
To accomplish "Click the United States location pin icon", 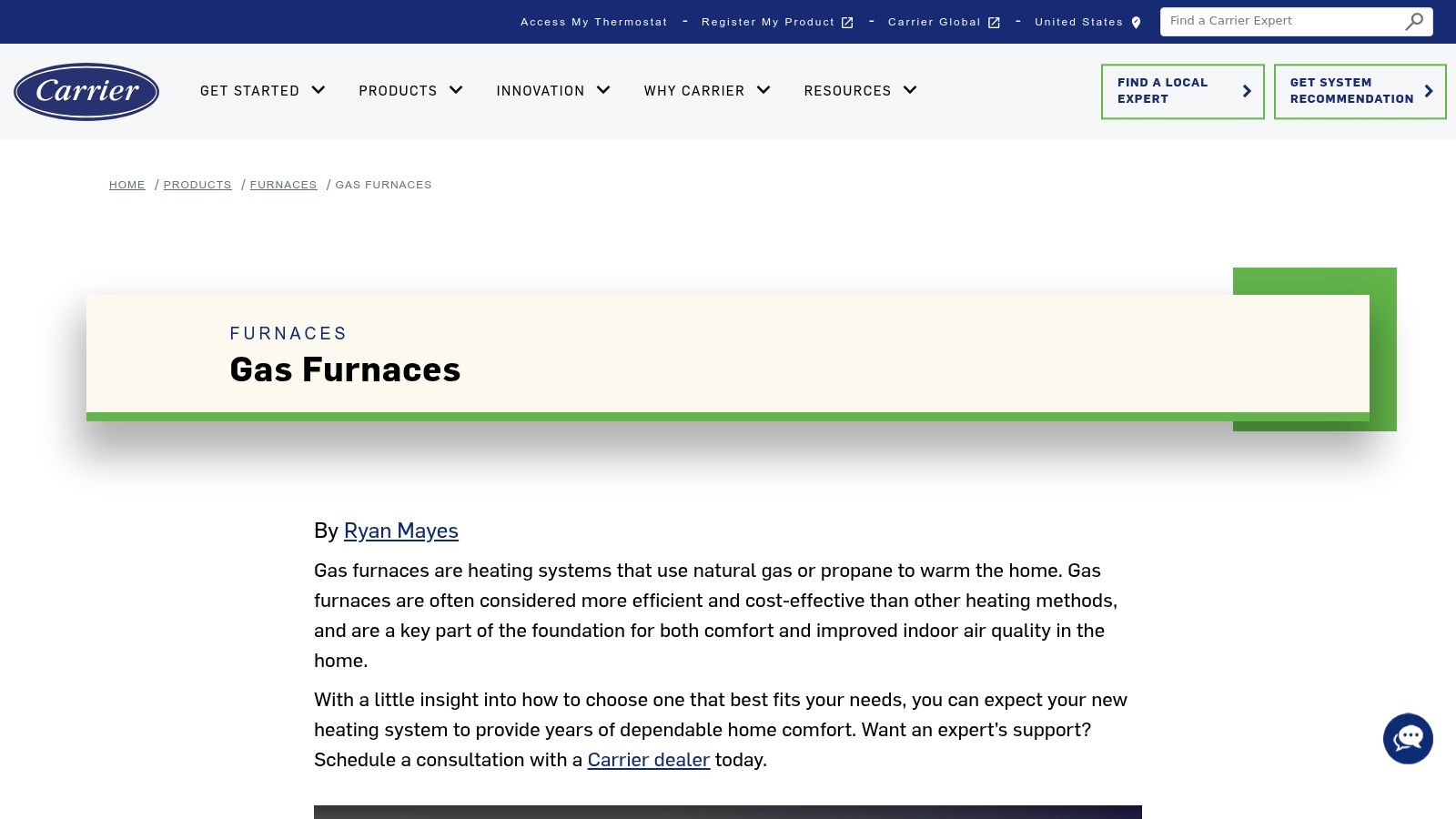I will coord(1136,23).
